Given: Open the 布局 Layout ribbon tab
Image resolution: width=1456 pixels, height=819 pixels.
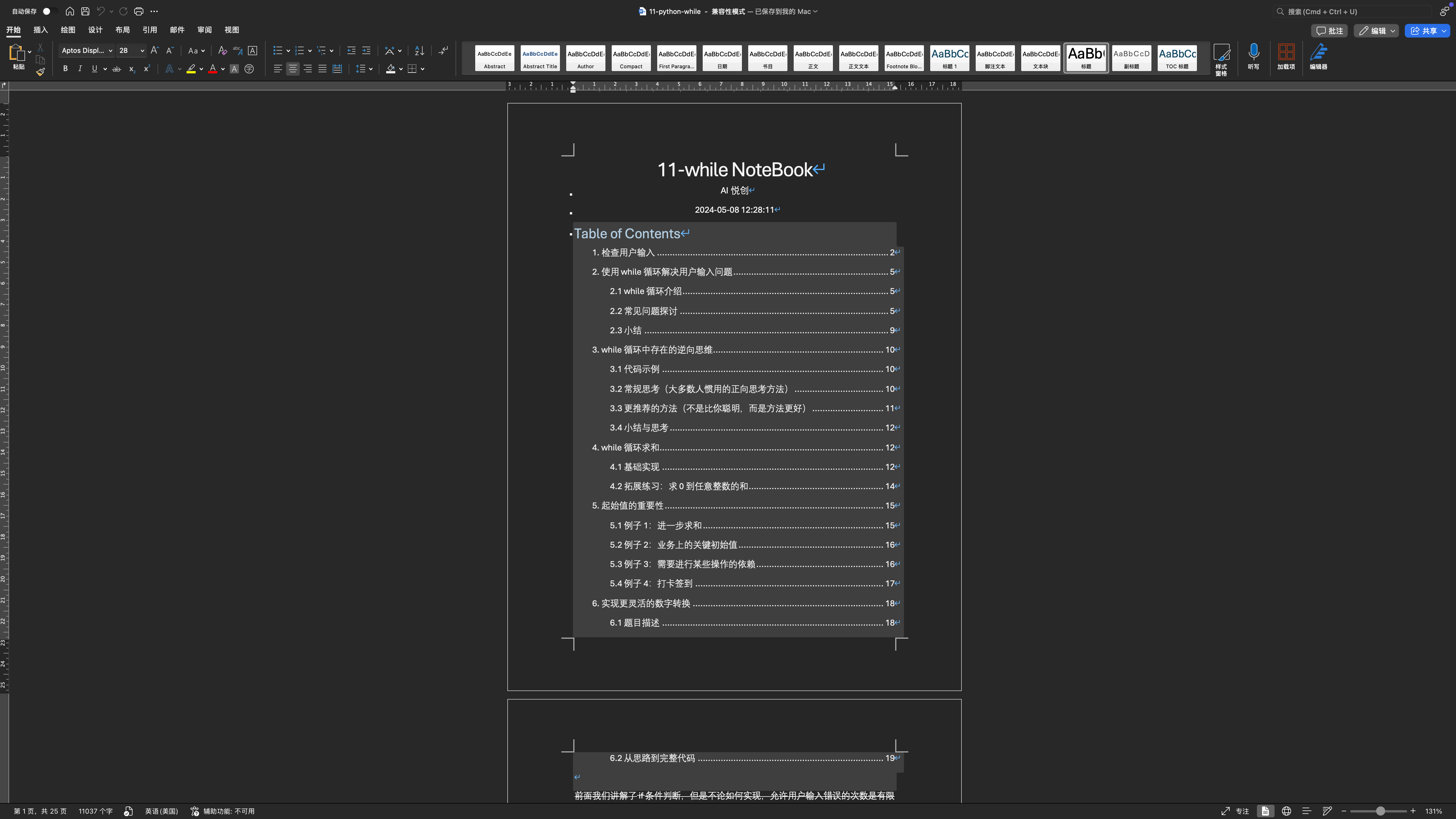Looking at the screenshot, I should [122, 30].
